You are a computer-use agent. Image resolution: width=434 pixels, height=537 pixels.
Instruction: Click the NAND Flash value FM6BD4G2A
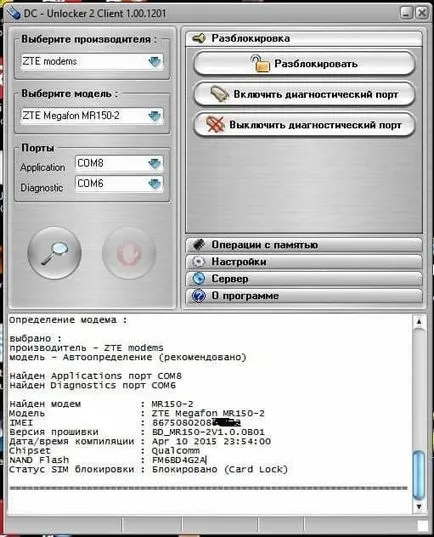coord(179,460)
